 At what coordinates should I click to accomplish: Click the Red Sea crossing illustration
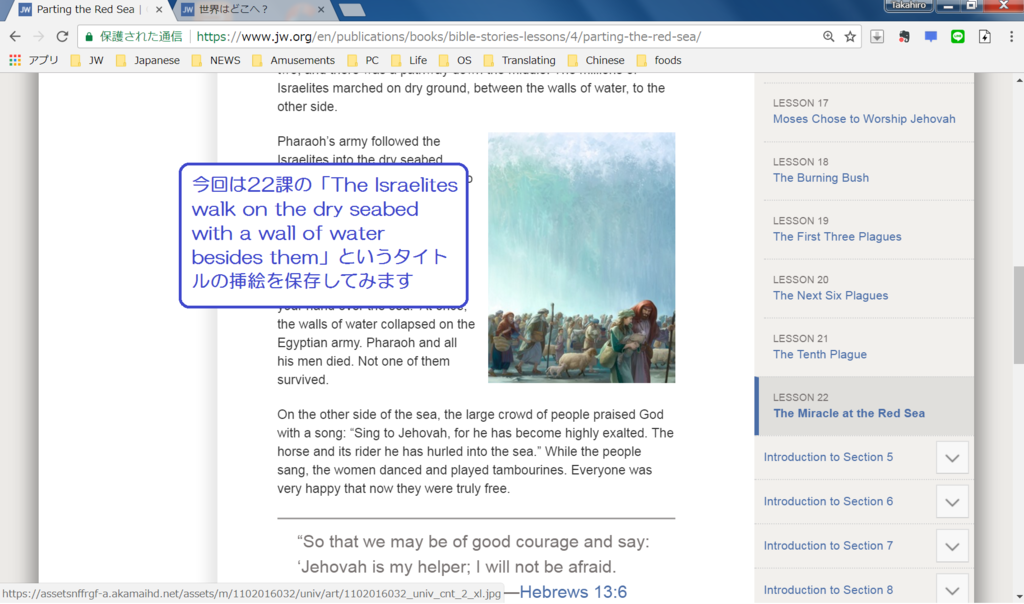581,257
